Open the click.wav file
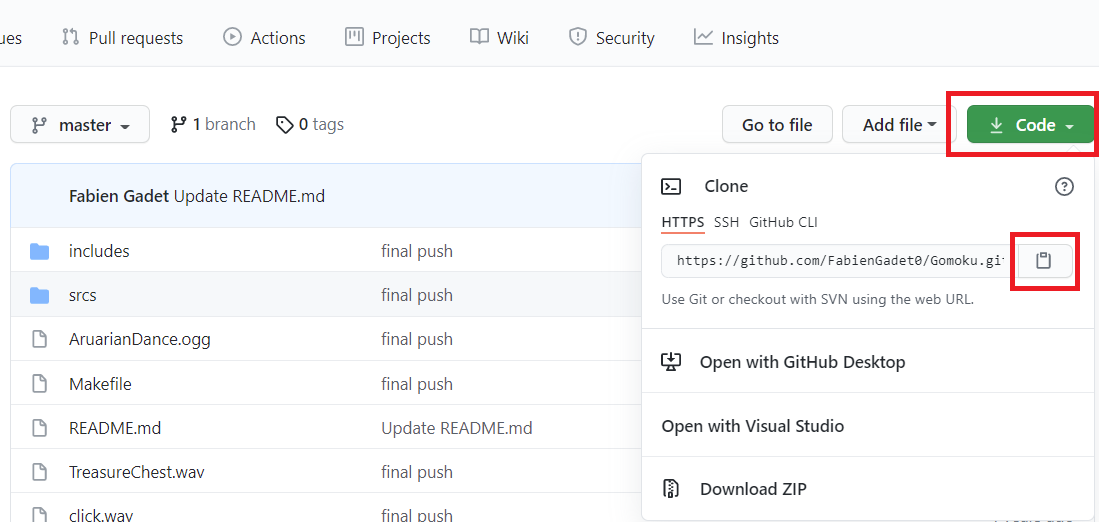This screenshot has height=522, width=1099. click(101, 516)
